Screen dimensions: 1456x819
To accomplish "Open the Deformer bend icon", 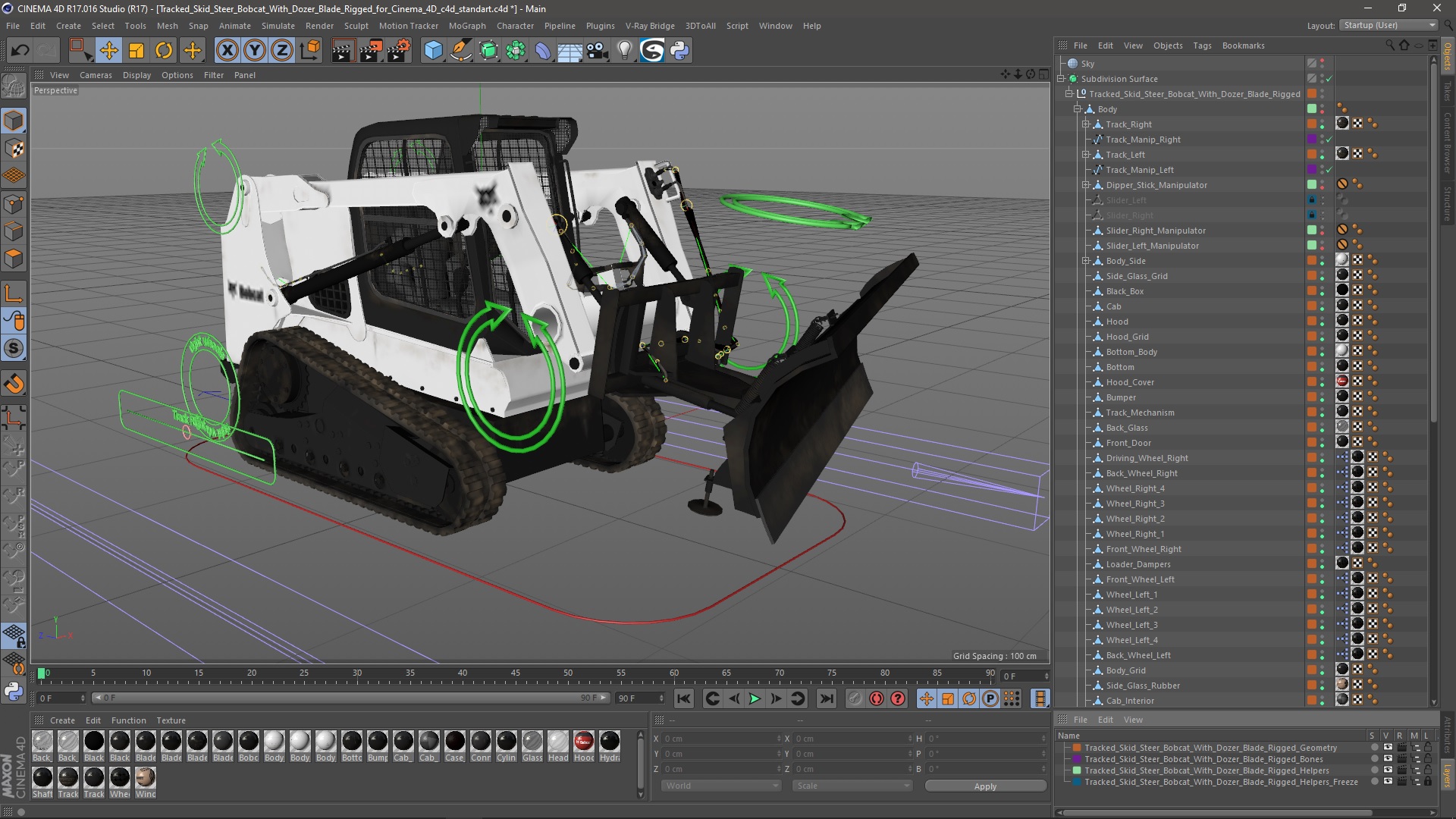I will (543, 51).
